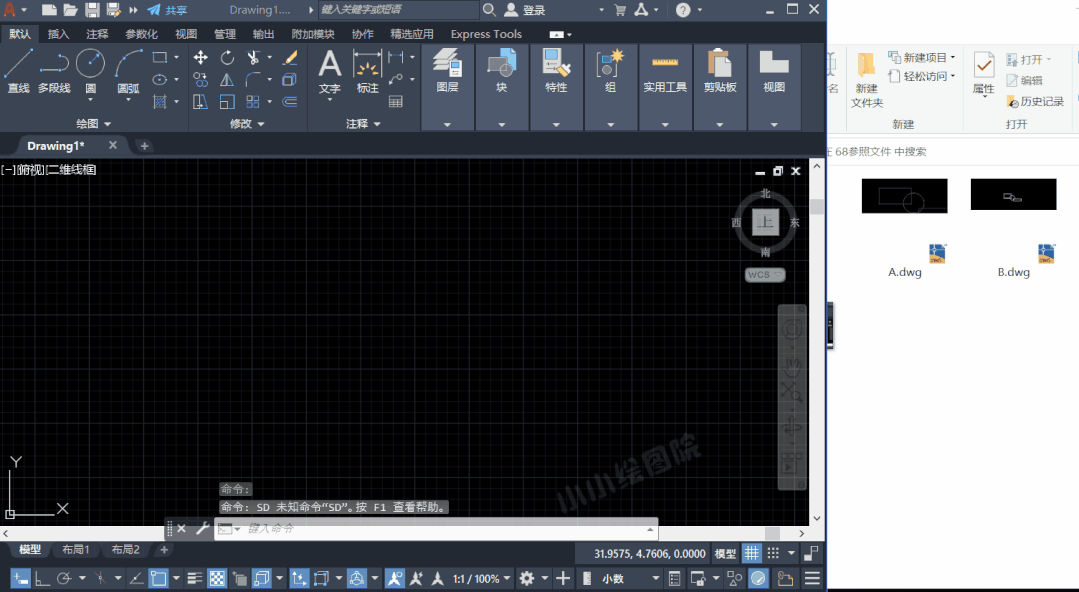
Task: Toggle hardware acceleration circle icon
Action: tap(758, 578)
